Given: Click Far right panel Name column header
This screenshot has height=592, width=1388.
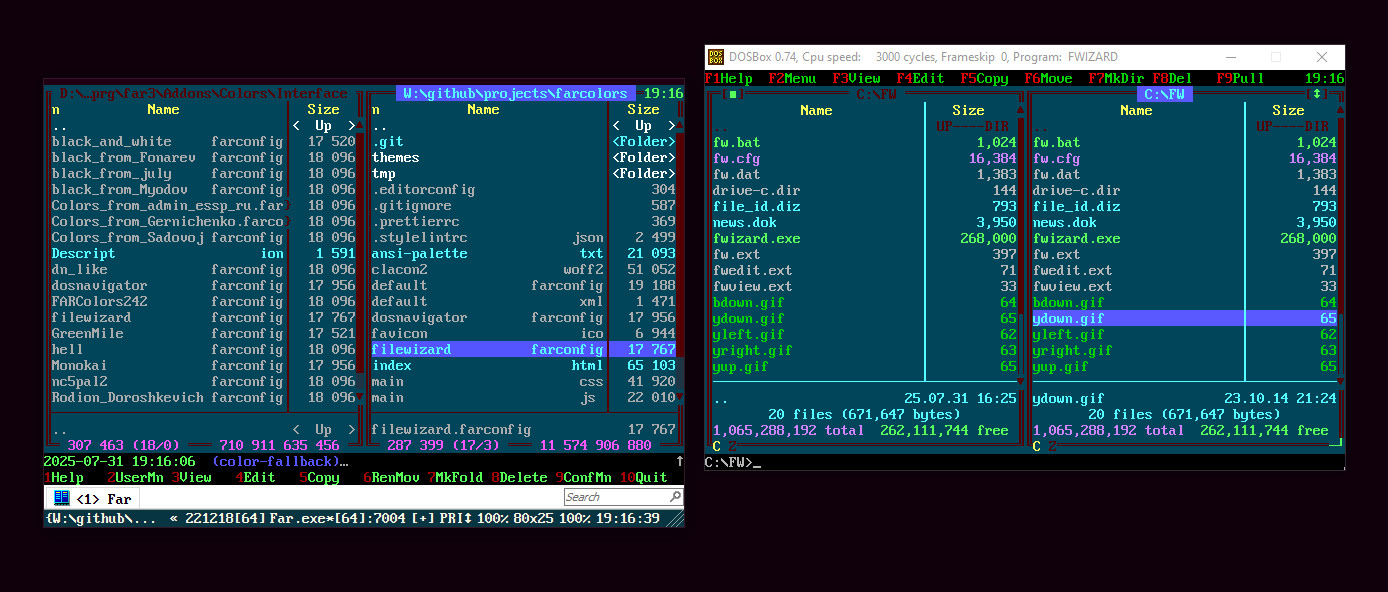Looking at the screenshot, I should click(483, 109).
